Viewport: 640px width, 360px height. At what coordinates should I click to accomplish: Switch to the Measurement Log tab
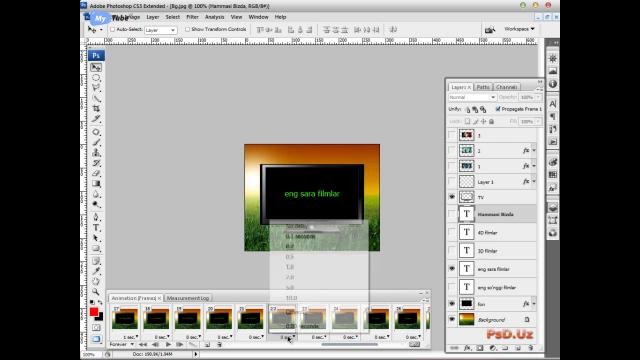(188, 298)
